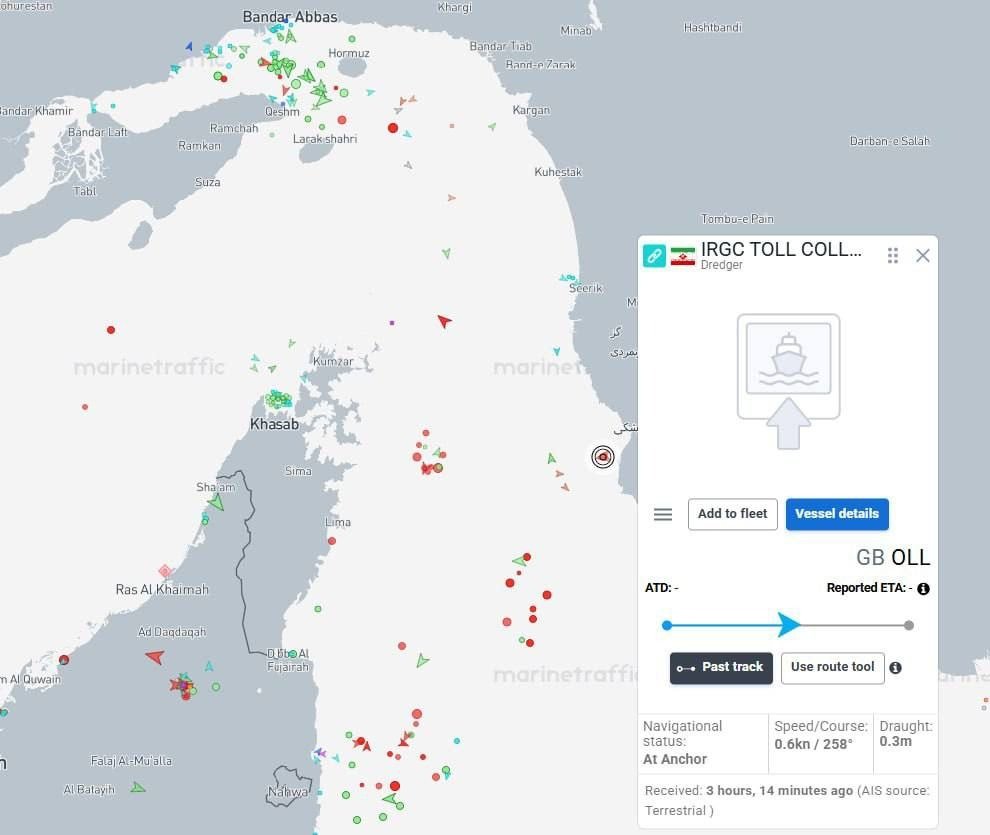The height and width of the screenshot is (835, 990).
Task: Click the GB OLL destination text
Action: [x=893, y=557]
